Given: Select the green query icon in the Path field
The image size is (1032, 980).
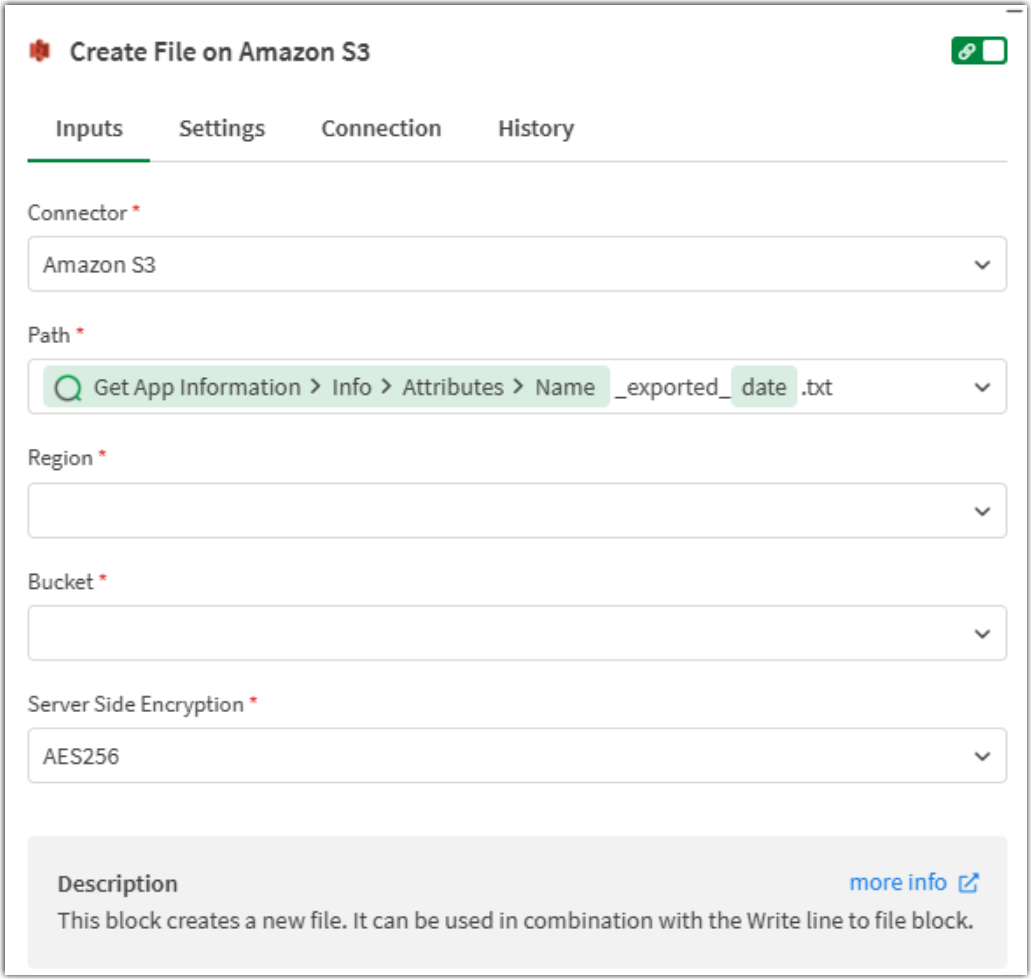Looking at the screenshot, I should tap(66, 386).
